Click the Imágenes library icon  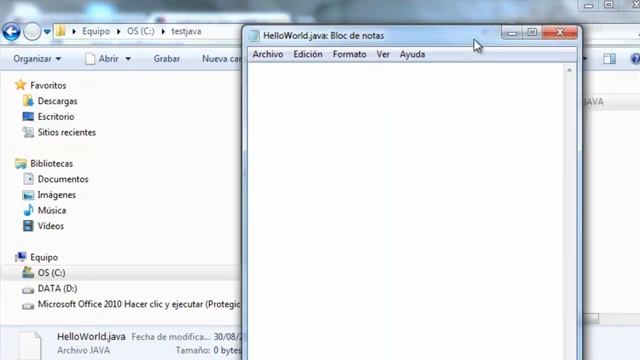28,195
